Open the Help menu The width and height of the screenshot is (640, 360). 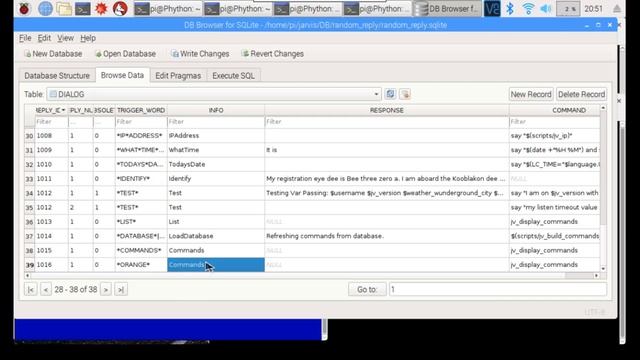click(x=88, y=38)
